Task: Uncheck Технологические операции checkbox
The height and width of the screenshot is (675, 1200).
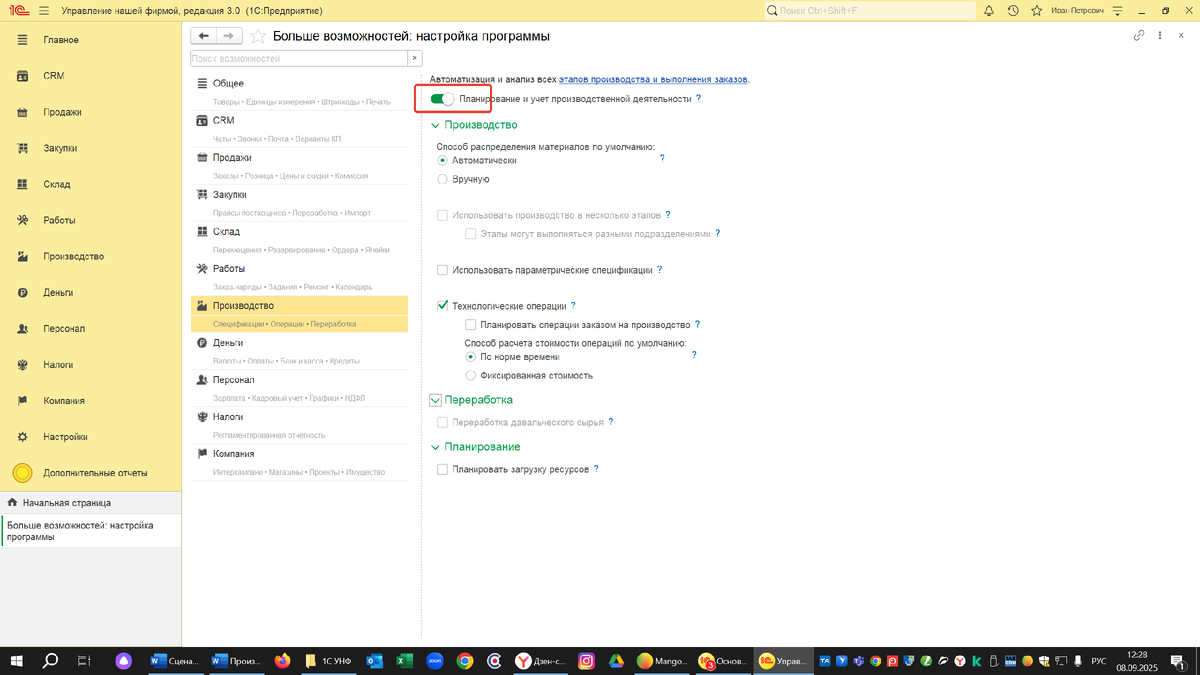Action: (x=443, y=306)
